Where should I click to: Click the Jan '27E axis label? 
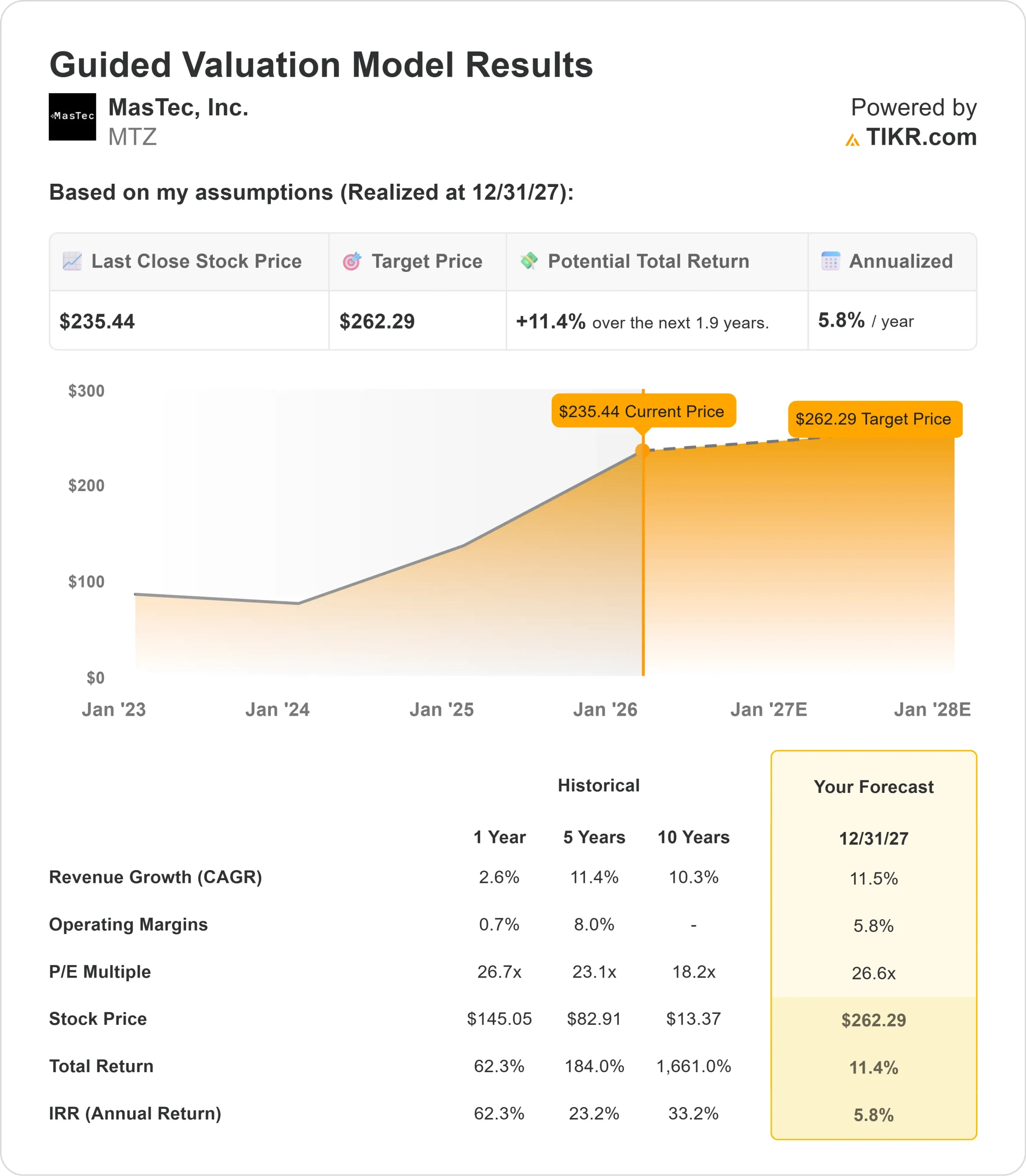point(768,709)
